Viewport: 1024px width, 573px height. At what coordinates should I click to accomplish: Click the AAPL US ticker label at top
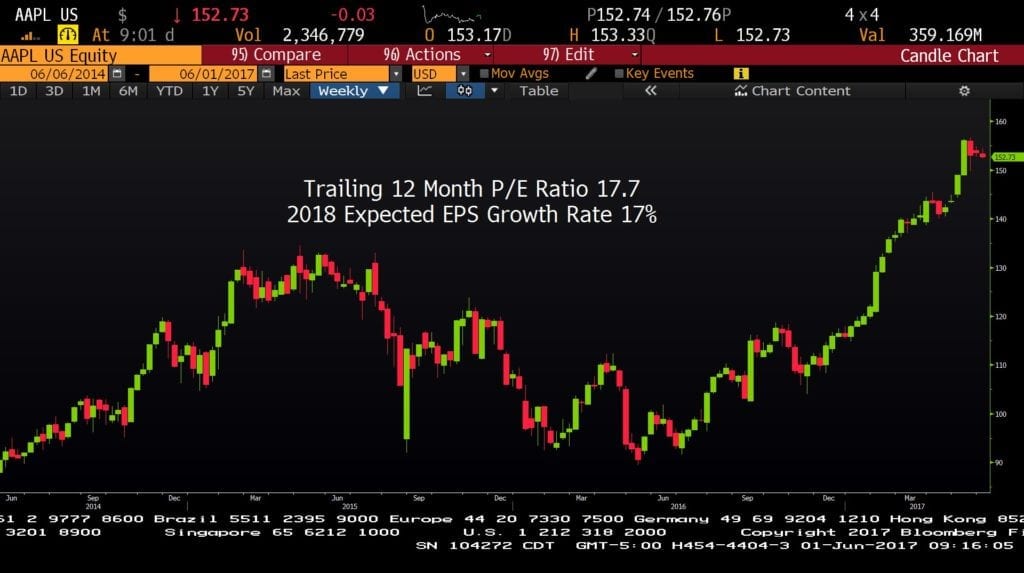tap(46, 14)
